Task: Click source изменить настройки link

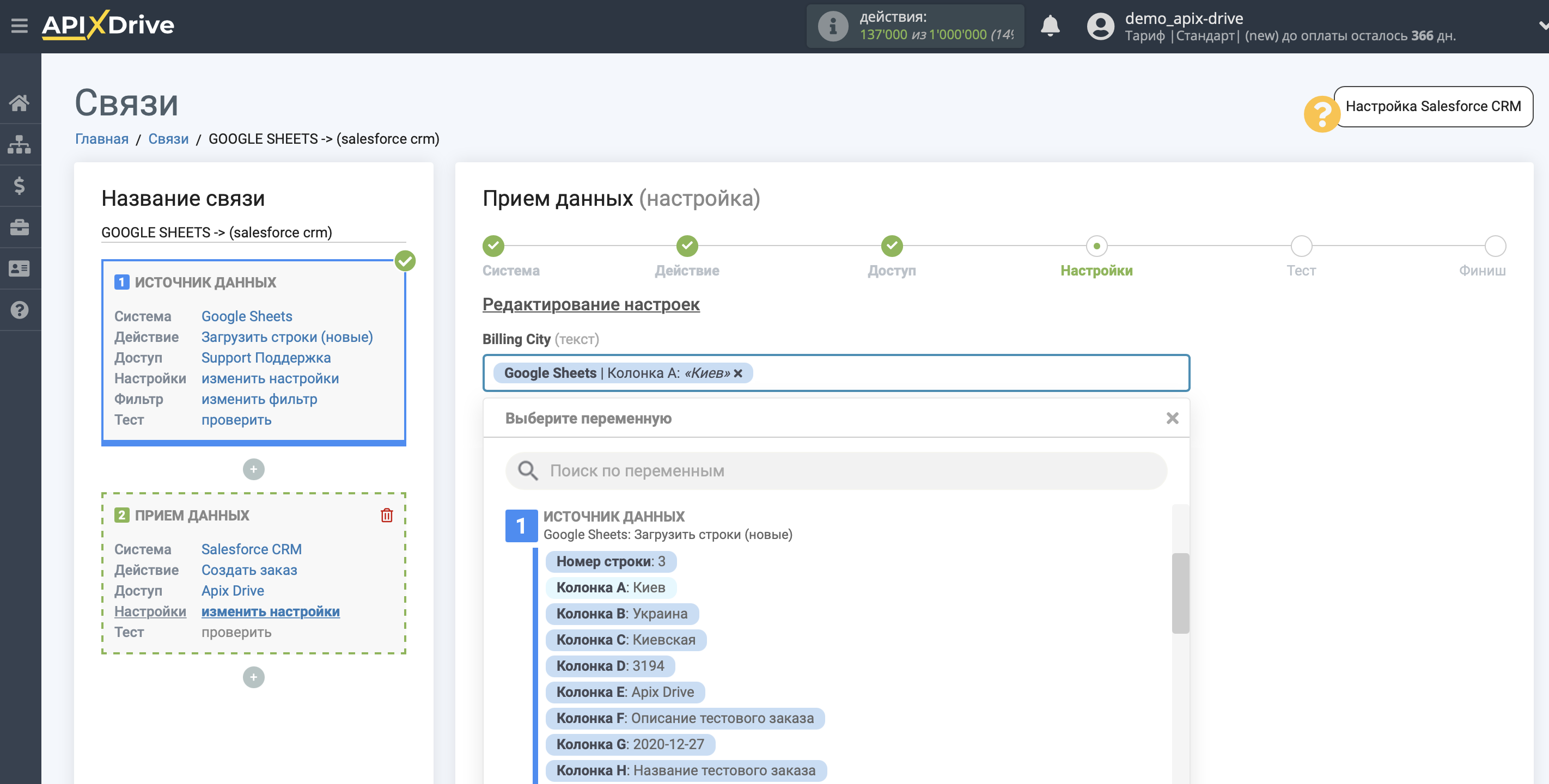Action: point(270,378)
